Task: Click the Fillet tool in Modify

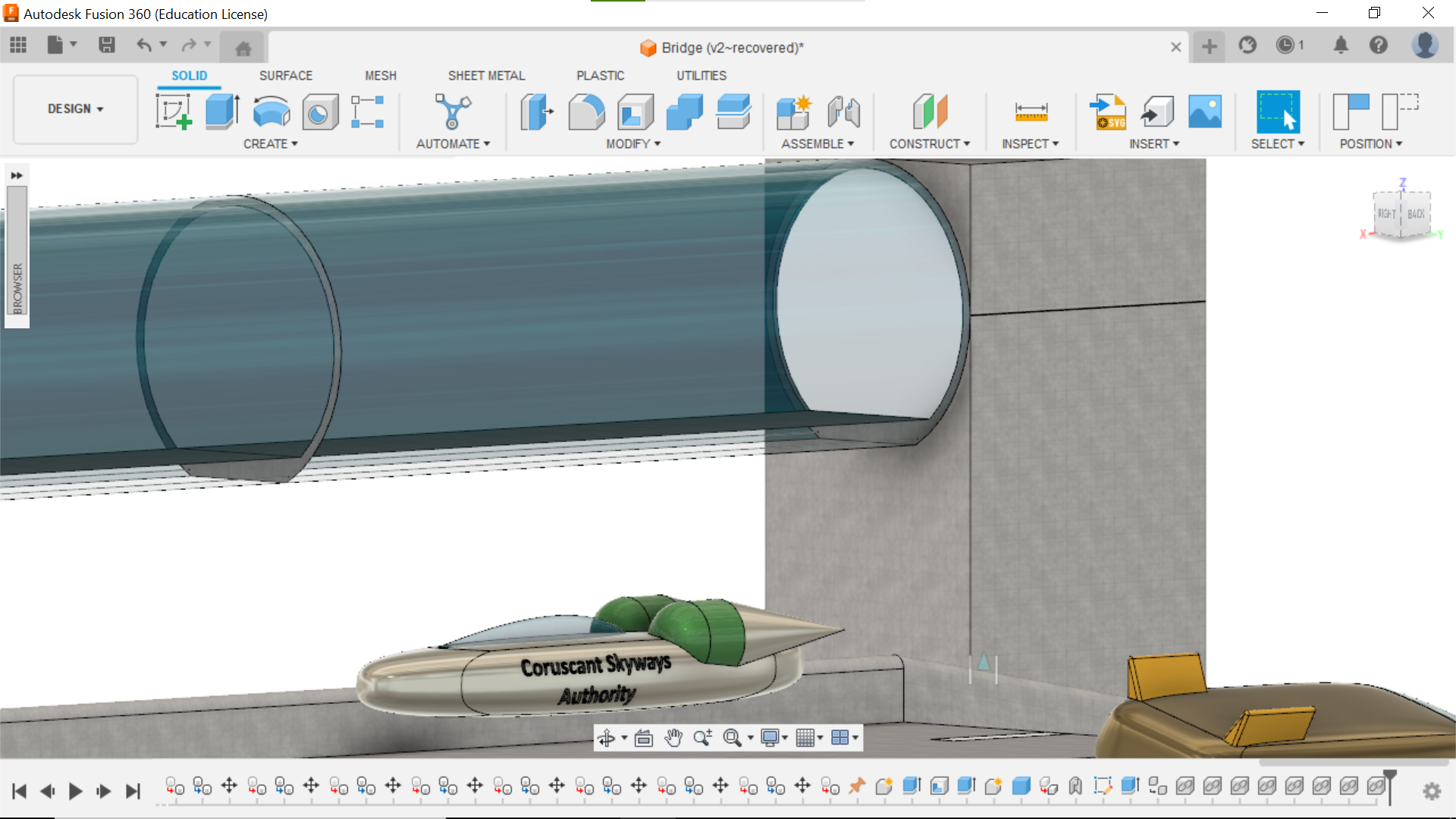Action: [586, 111]
